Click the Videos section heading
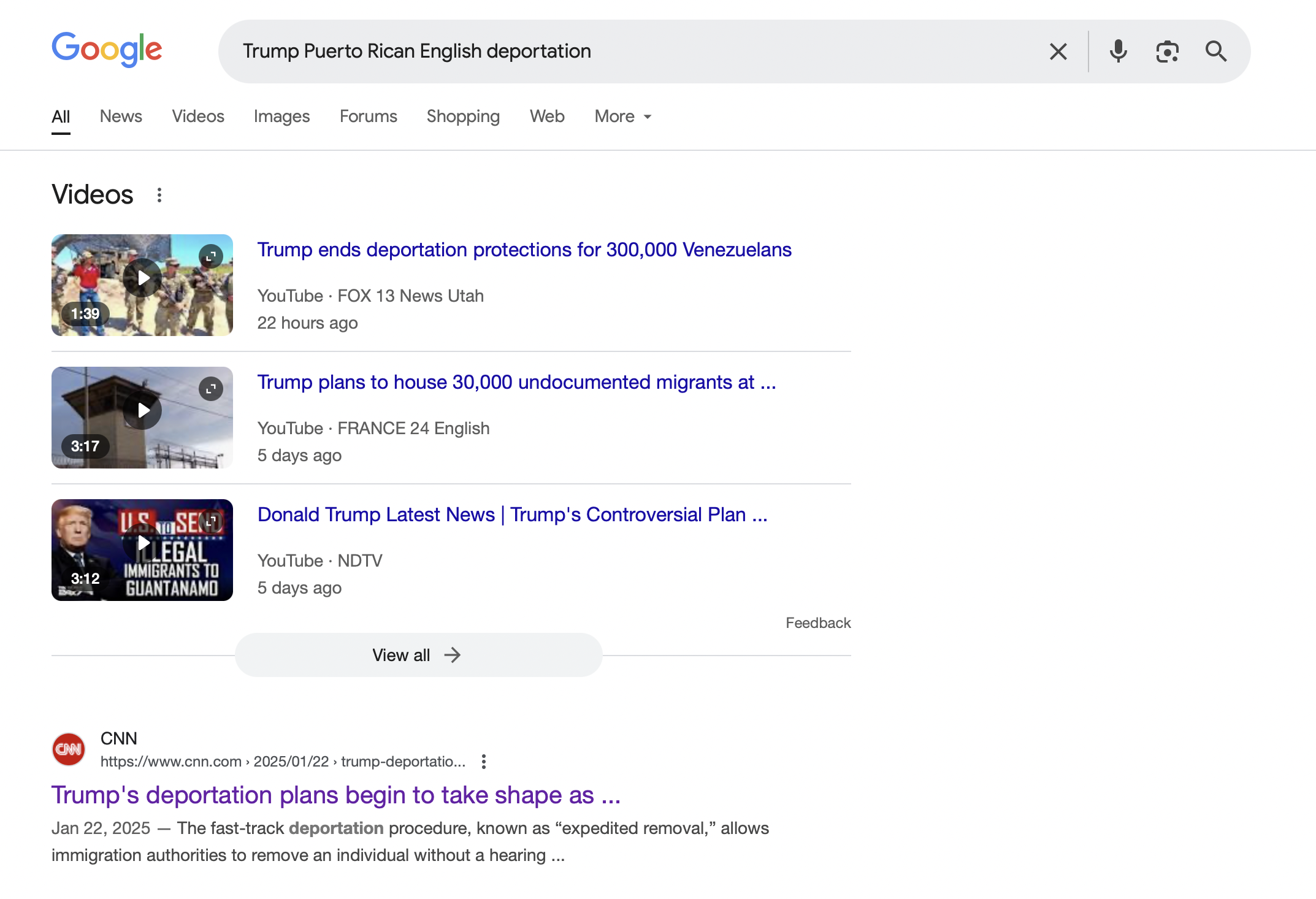This screenshot has width=1316, height=899. 93,195
